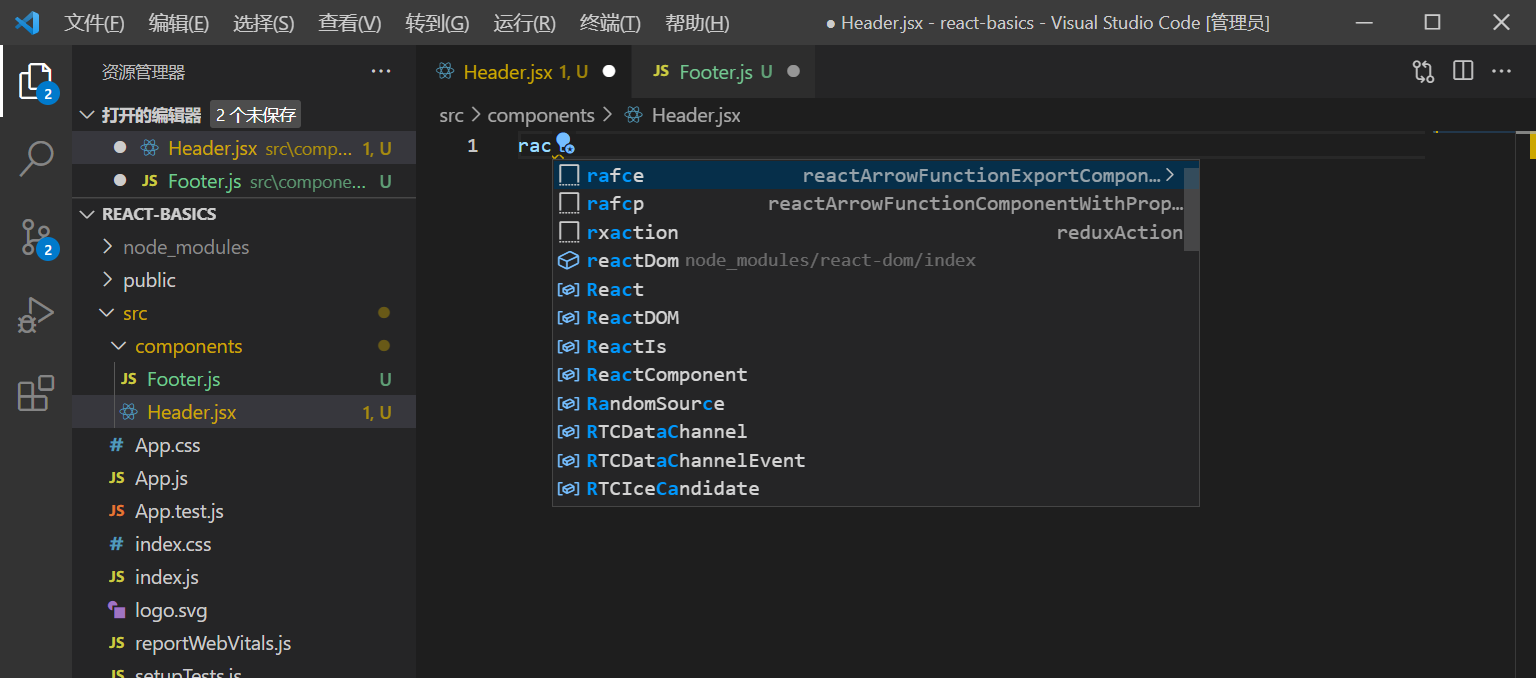Split the editor with the split icon
The height and width of the screenshot is (678, 1536).
[1462, 71]
